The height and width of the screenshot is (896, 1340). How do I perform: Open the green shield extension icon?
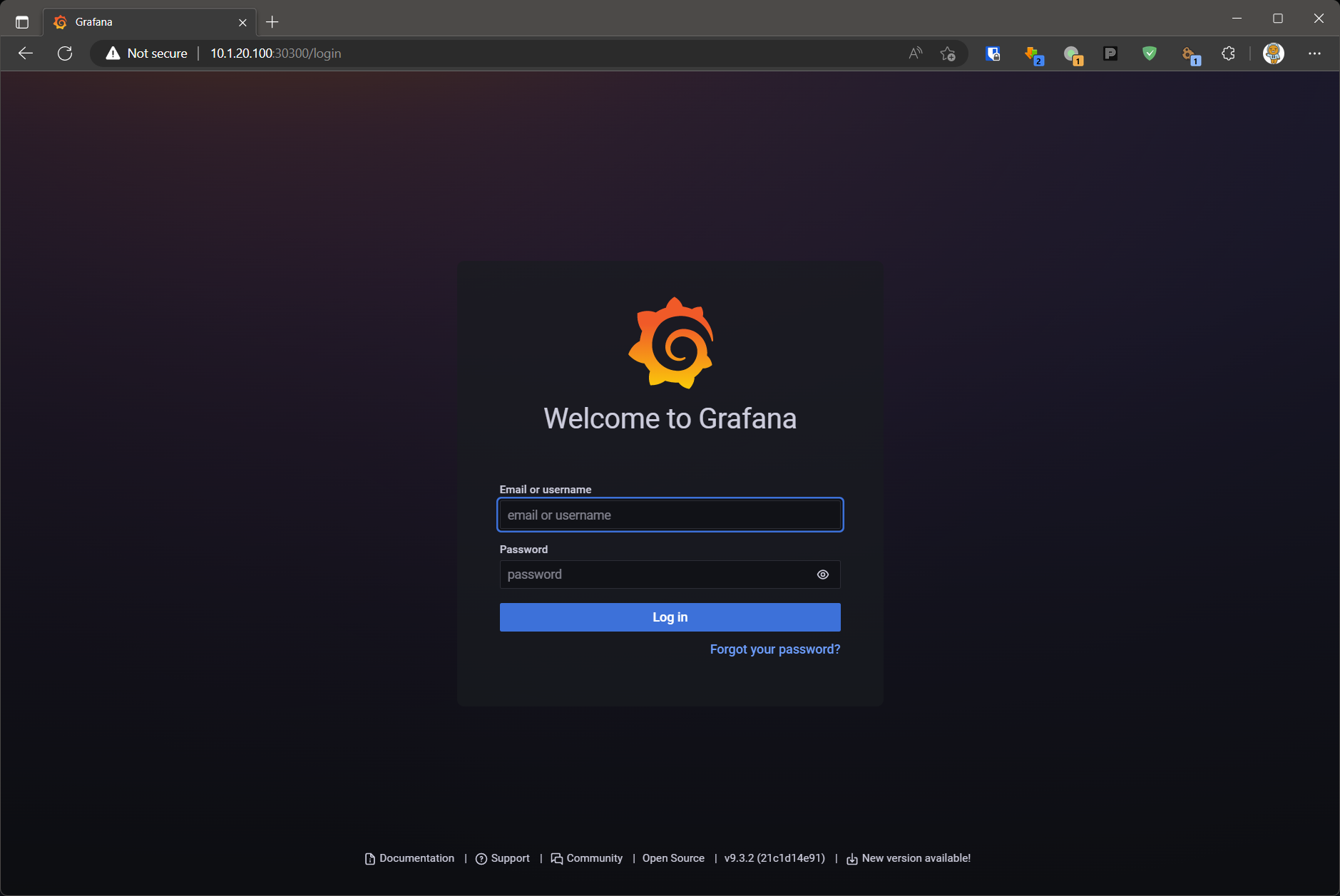pos(1150,53)
